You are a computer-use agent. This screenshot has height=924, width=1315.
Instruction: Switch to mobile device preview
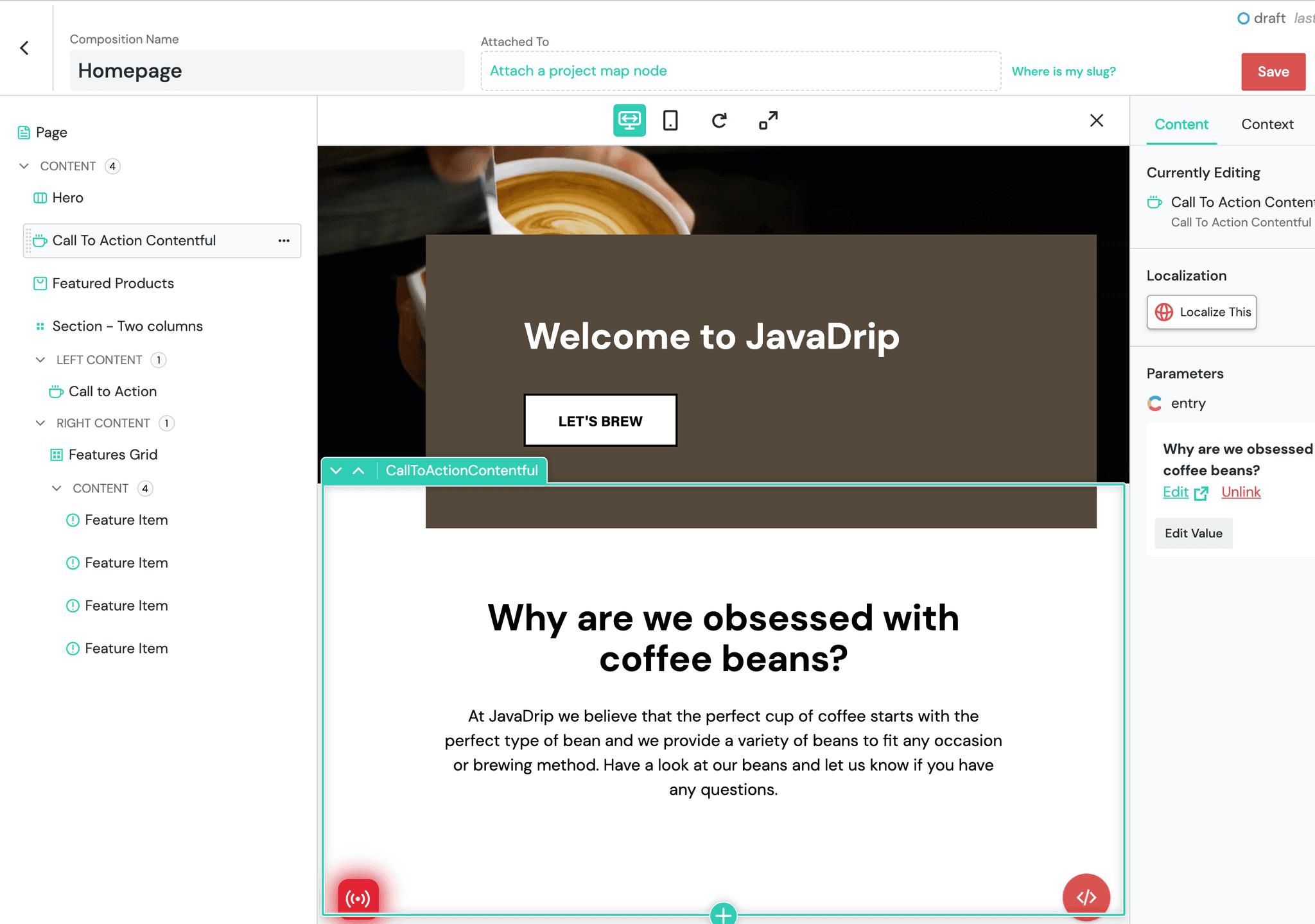click(x=670, y=121)
